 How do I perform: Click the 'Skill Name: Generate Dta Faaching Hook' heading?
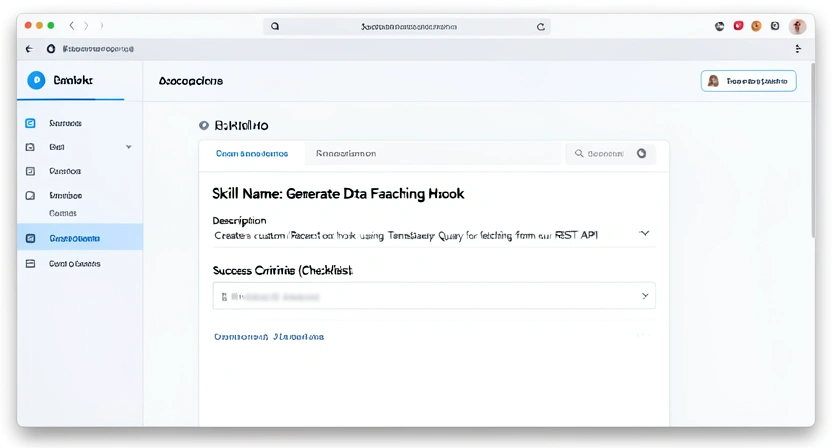[338, 194]
